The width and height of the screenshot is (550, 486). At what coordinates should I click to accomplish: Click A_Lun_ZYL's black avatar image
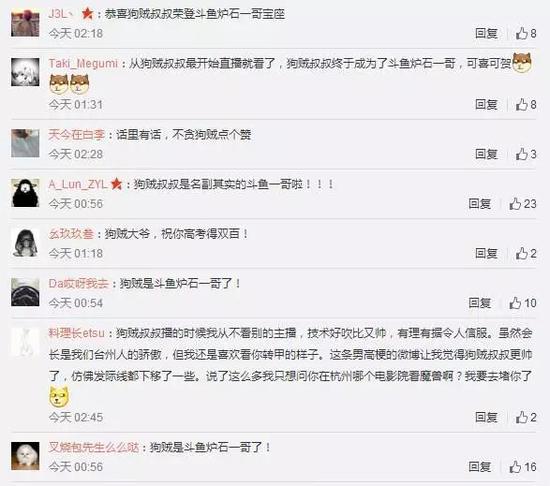25,193
